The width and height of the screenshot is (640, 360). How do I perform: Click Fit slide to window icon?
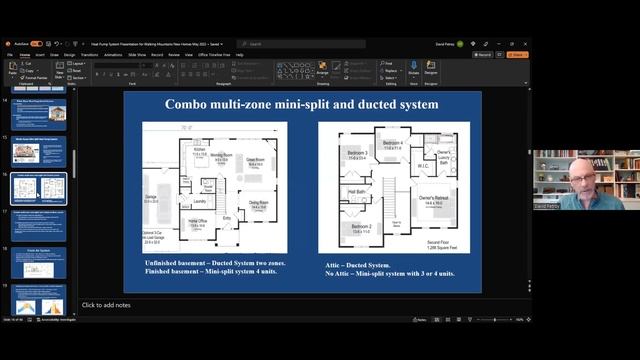[x=529, y=320]
